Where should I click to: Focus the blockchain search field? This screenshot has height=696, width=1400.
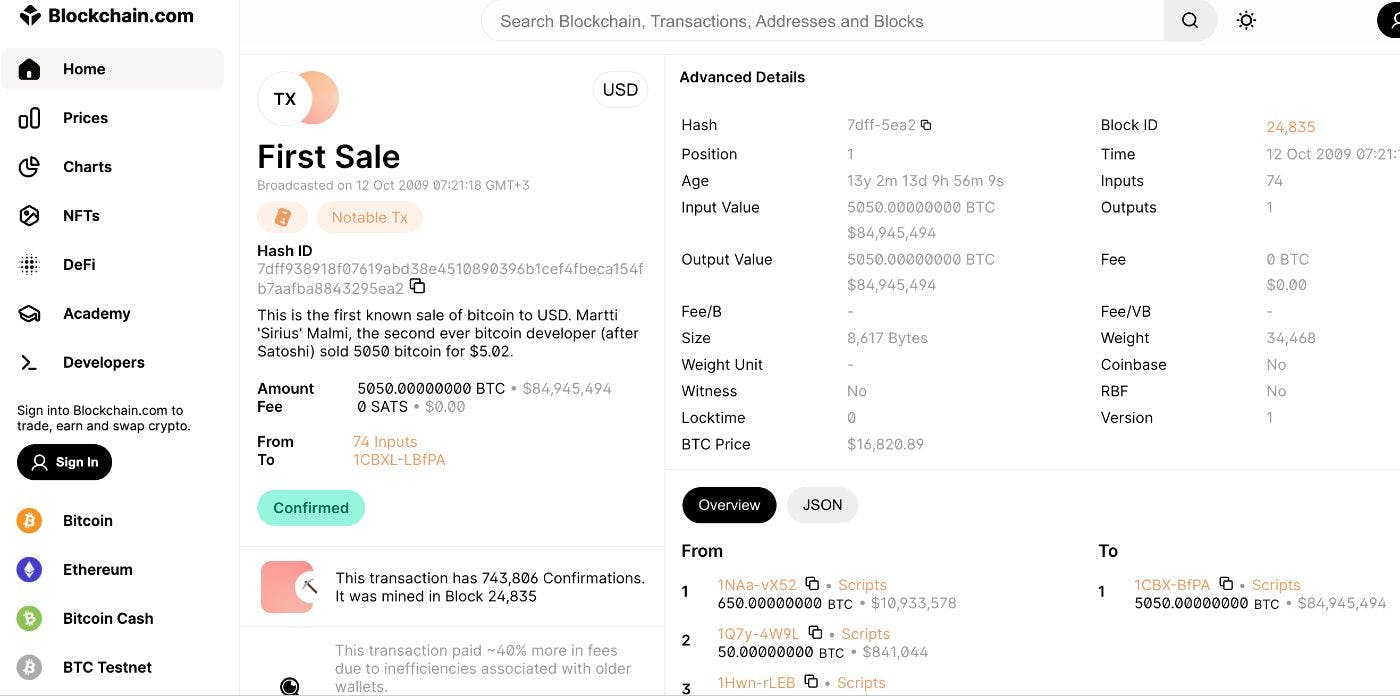822,21
